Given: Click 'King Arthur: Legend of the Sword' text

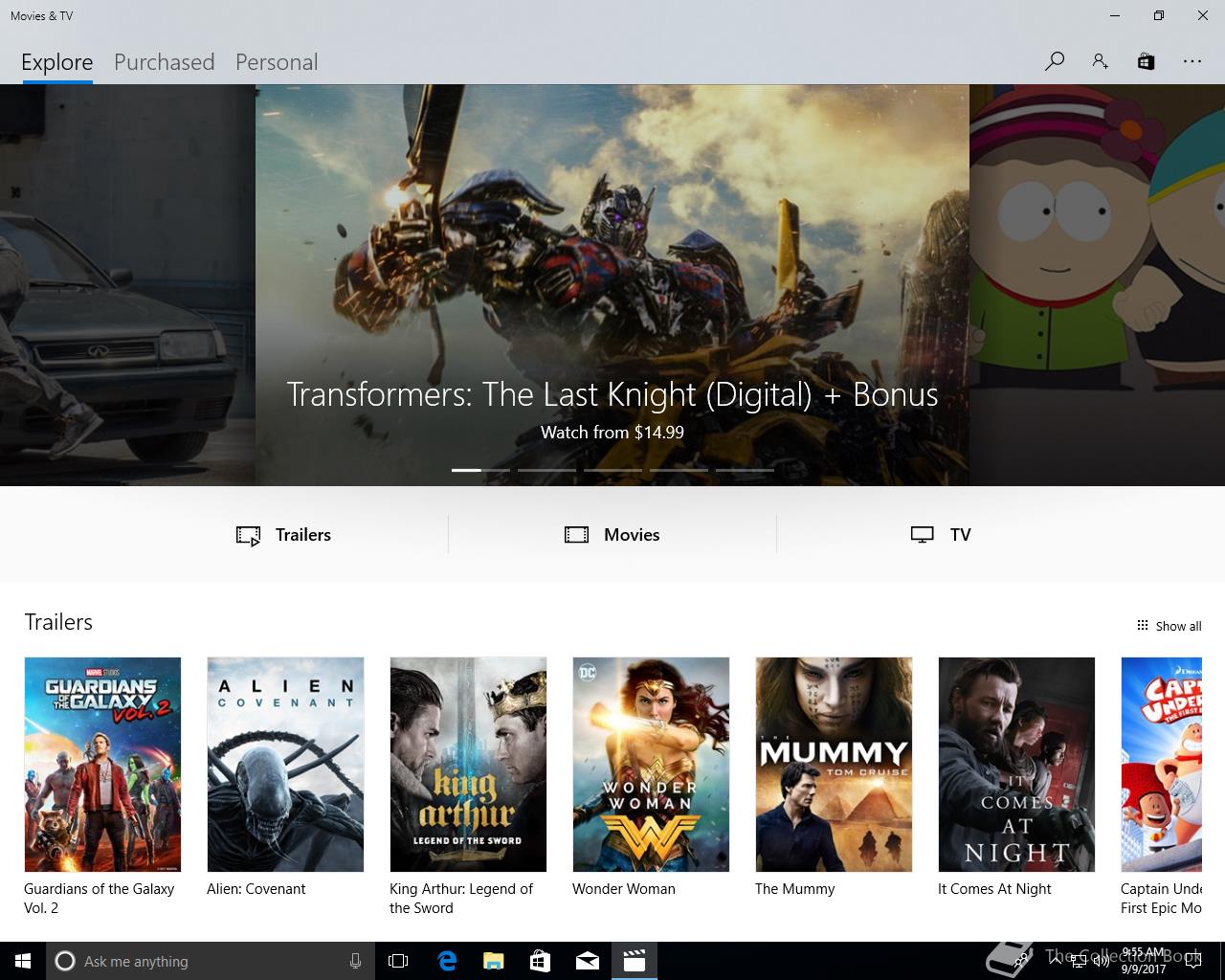Looking at the screenshot, I should pyautogui.click(x=461, y=899).
